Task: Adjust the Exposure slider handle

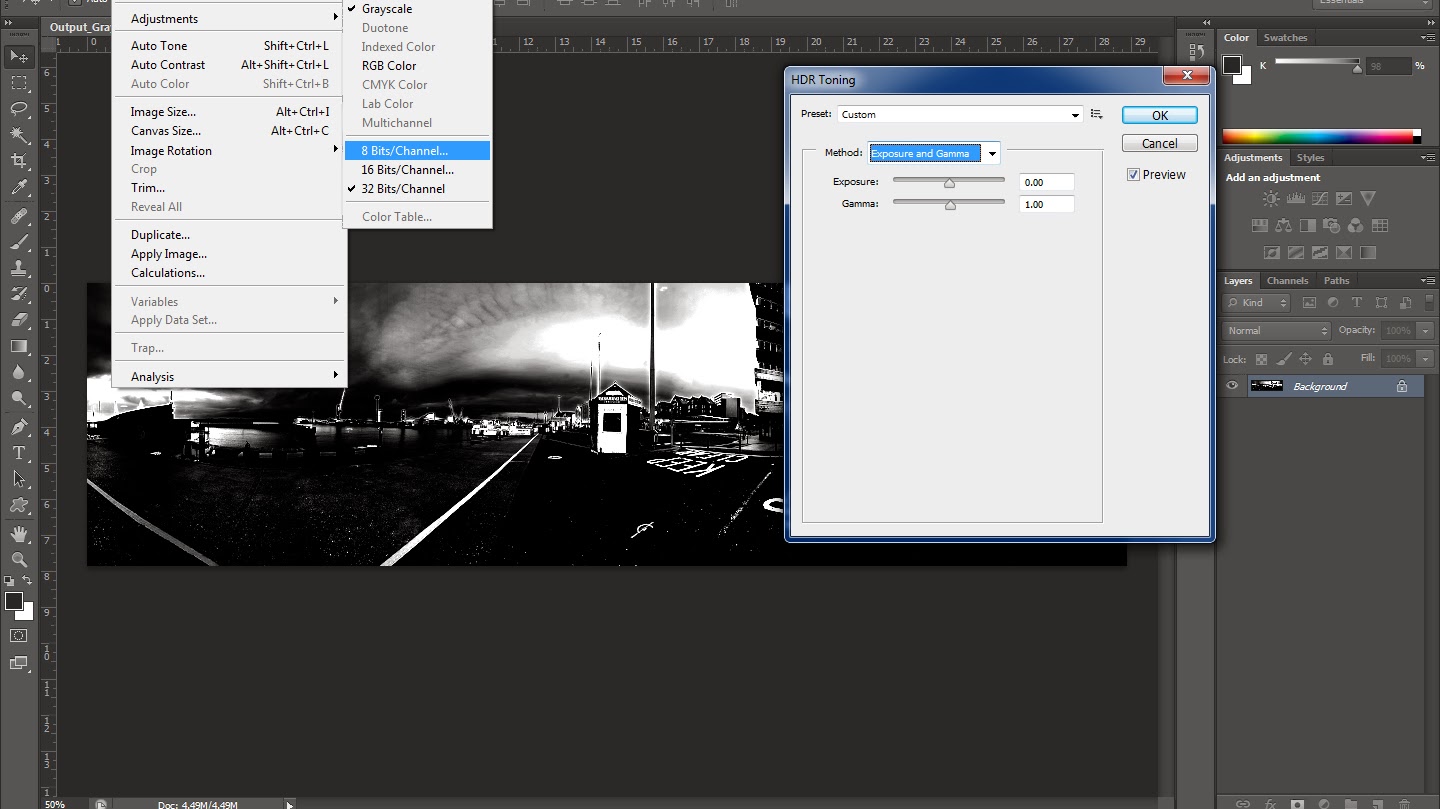Action: pos(949,183)
